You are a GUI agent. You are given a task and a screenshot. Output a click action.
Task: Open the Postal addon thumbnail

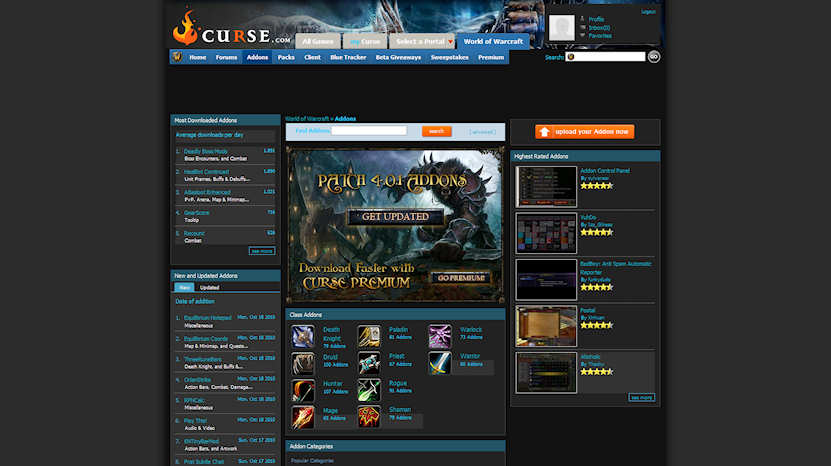[546, 326]
